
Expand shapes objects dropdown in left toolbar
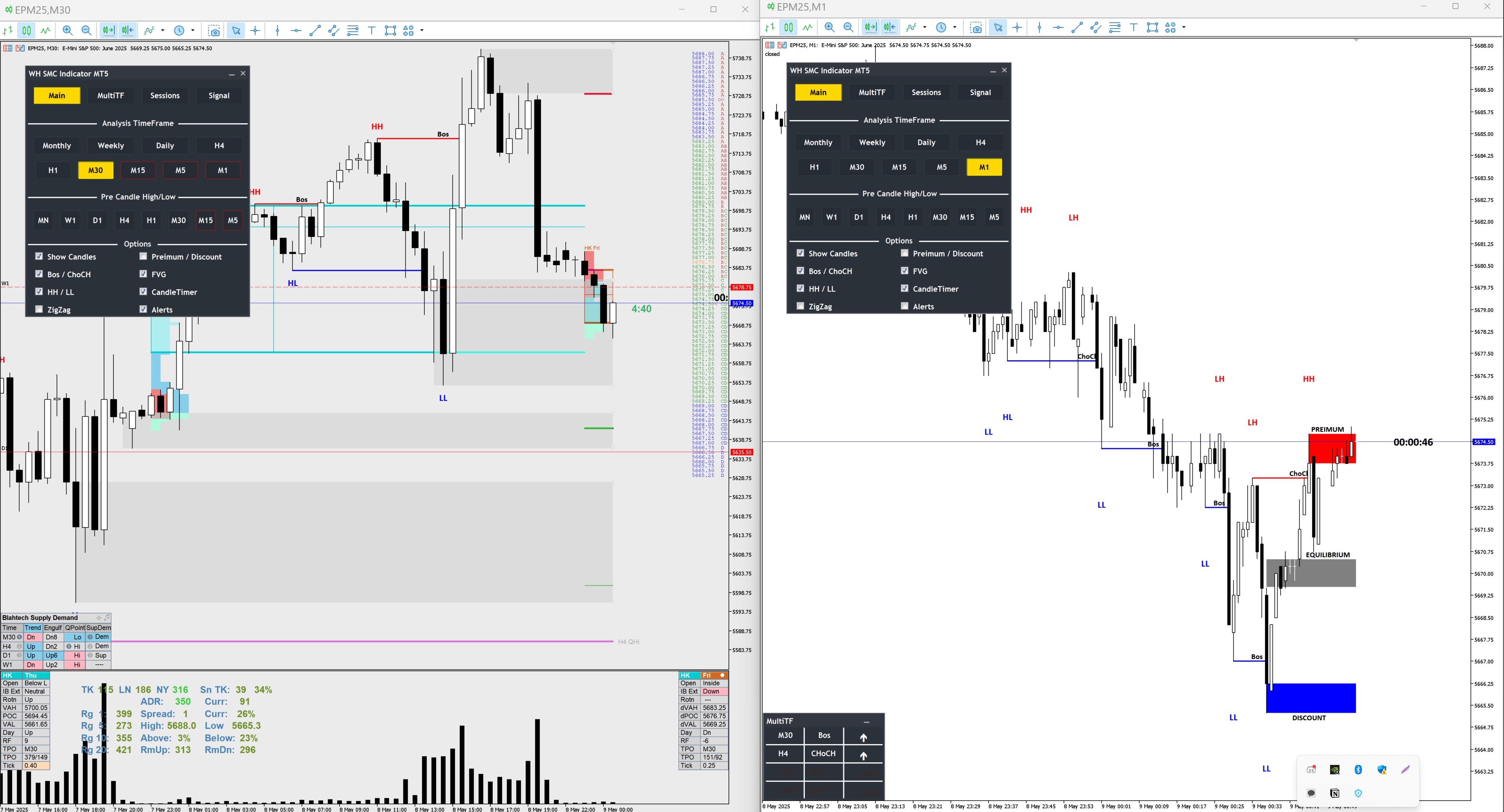[x=422, y=30]
